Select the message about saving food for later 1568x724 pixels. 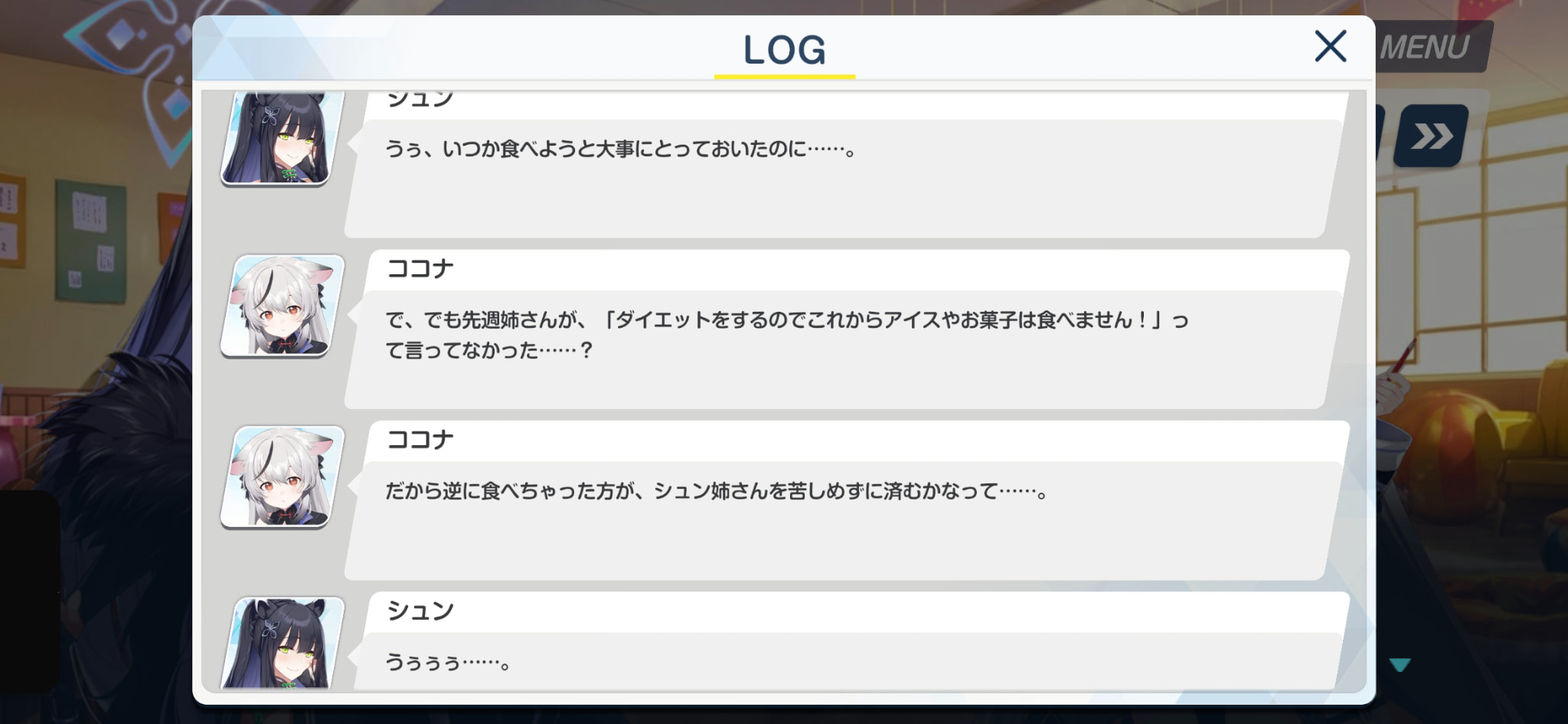tap(842, 178)
